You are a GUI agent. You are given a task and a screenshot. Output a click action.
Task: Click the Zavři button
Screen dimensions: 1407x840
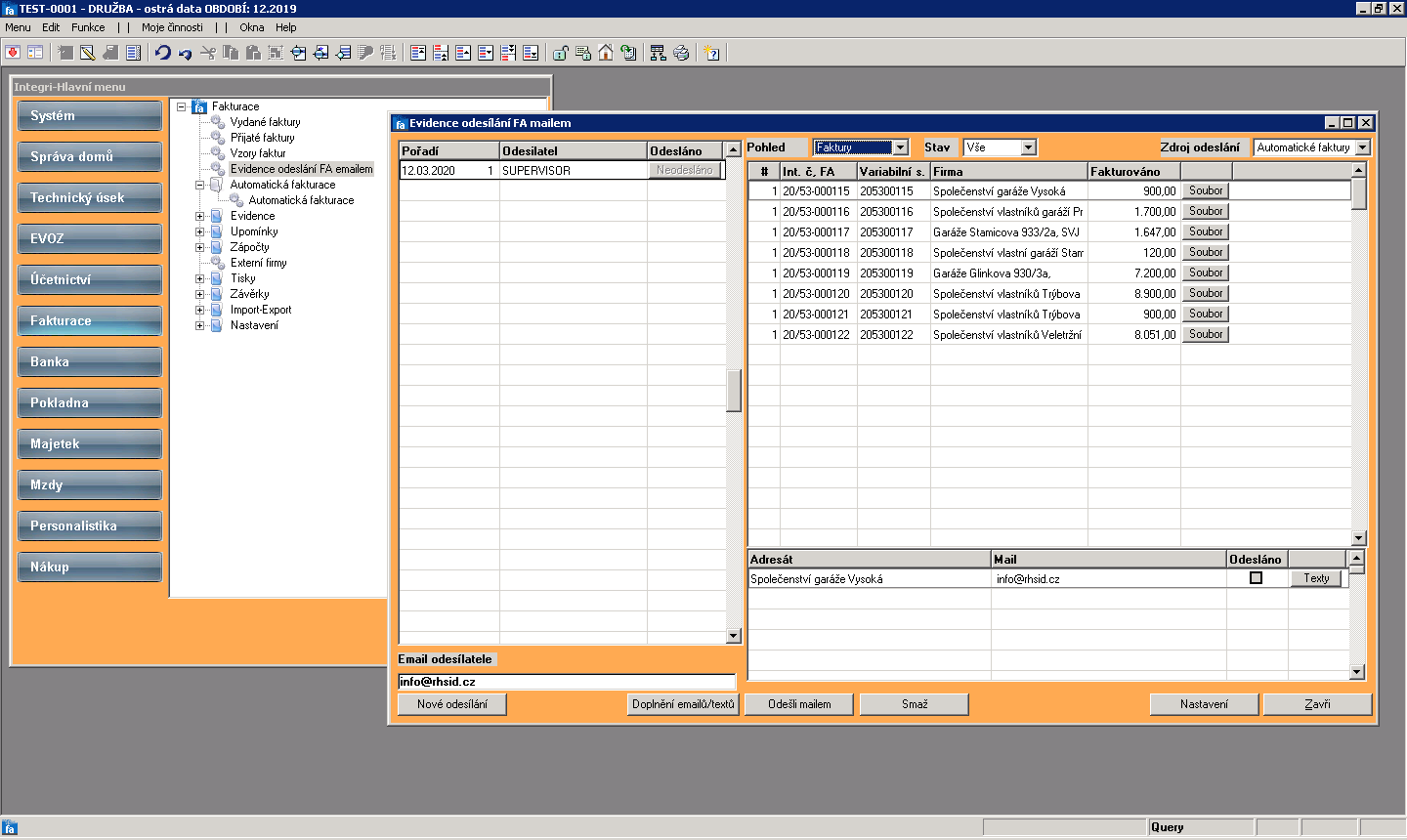[x=1317, y=704]
